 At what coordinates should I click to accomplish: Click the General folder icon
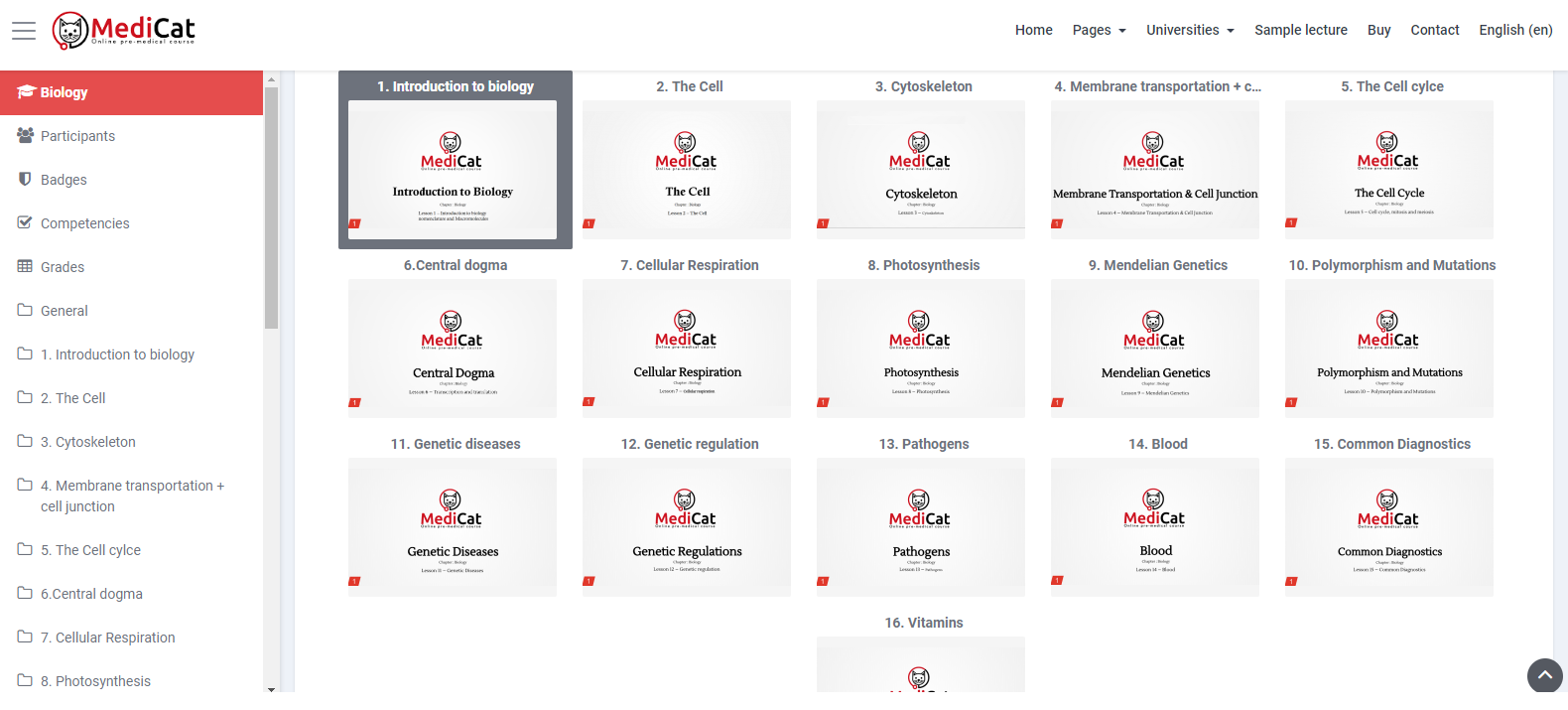[25, 310]
